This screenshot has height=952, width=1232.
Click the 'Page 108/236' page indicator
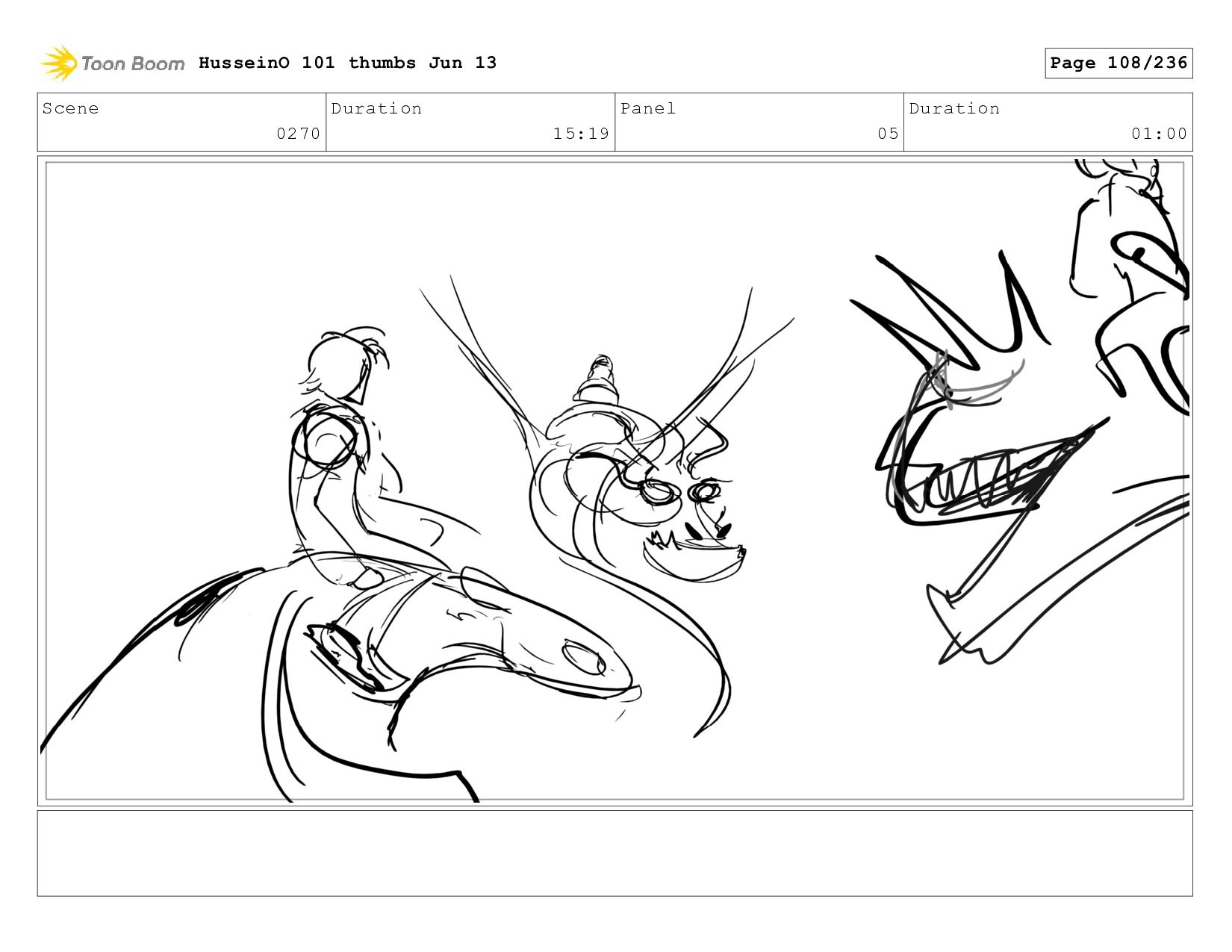pyautogui.click(x=1119, y=63)
